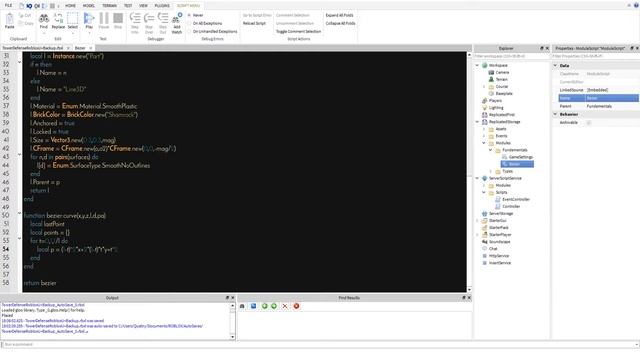Undock the Explorer panel with pin icon
Viewport: 640px width, 360px height.
click(542, 48)
